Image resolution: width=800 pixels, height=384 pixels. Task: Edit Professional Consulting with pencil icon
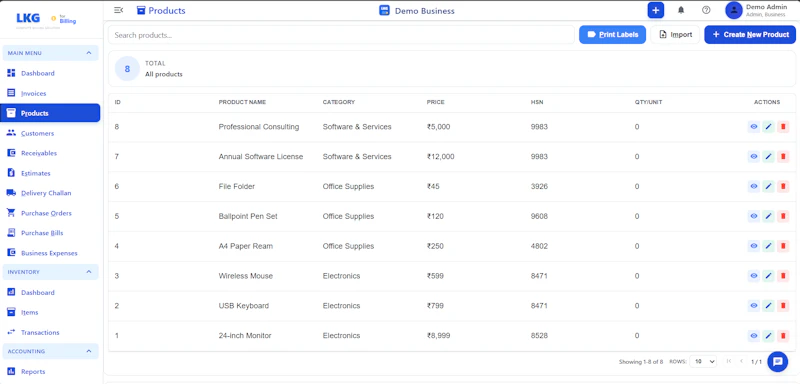pyautogui.click(x=768, y=127)
